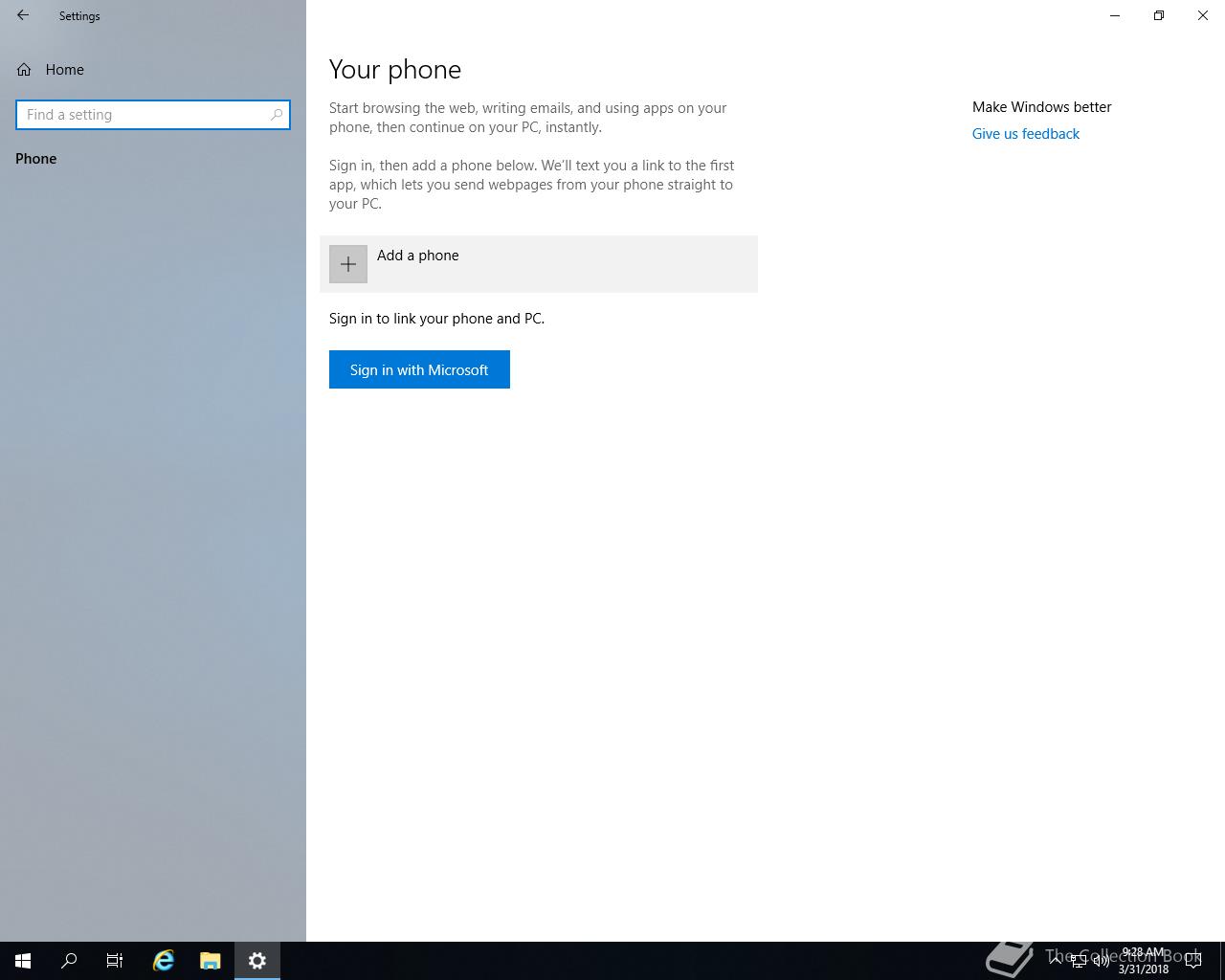Image resolution: width=1225 pixels, height=980 pixels.
Task: Go back with the Settings back arrow
Action: tap(23, 15)
